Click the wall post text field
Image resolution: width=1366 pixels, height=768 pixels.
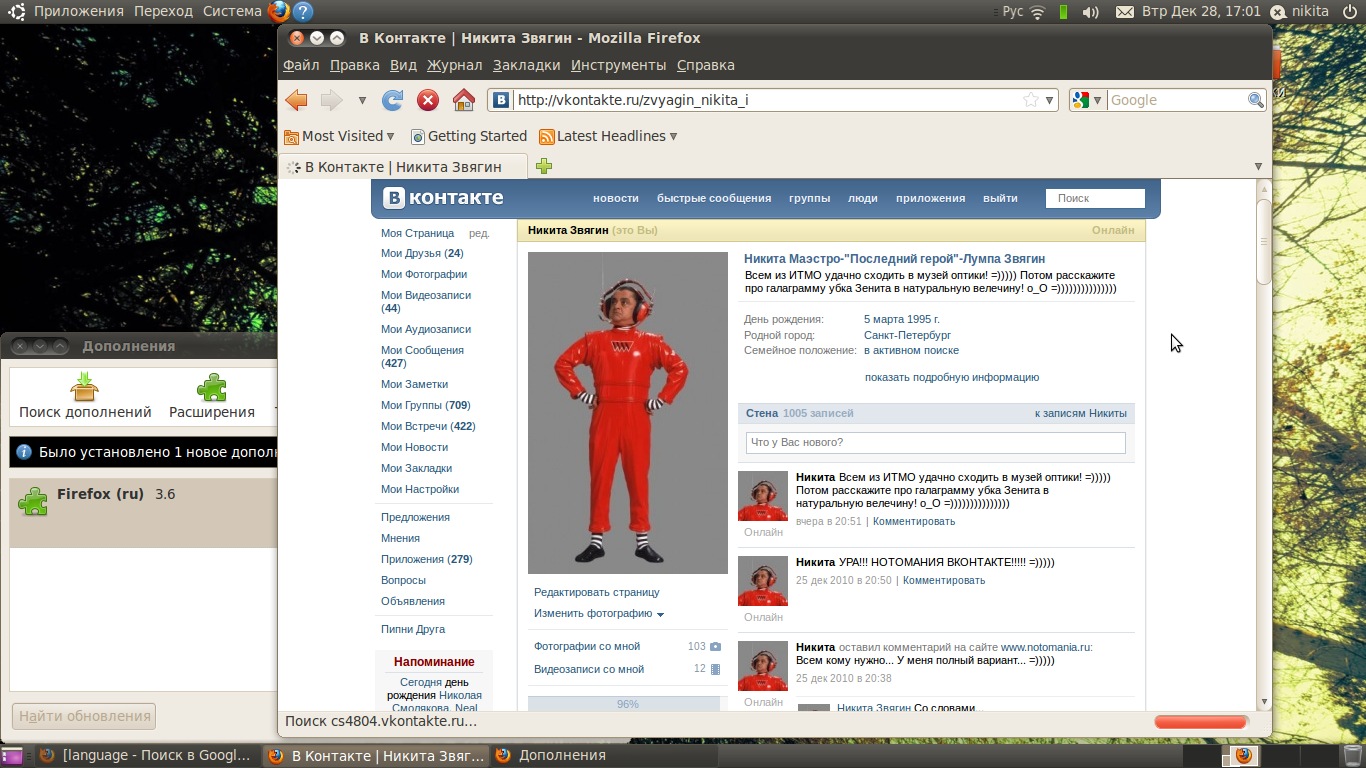point(935,443)
